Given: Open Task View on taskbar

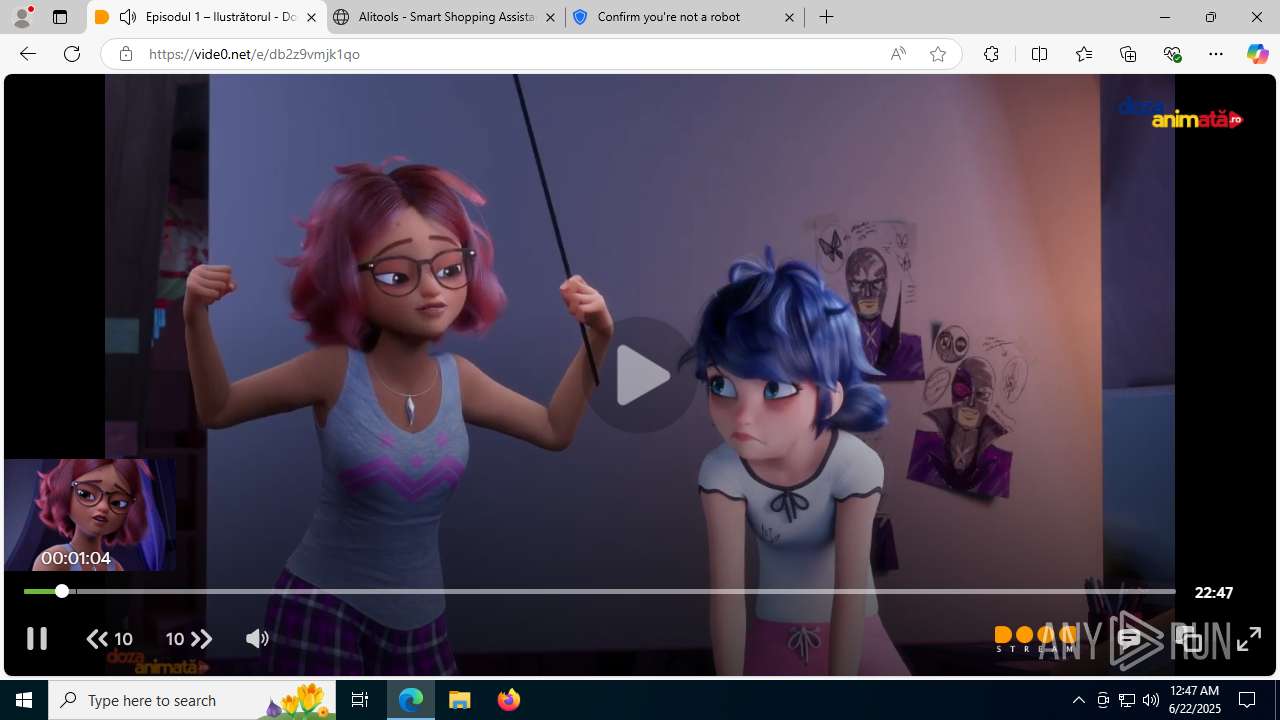Looking at the screenshot, I should (360, 700).
